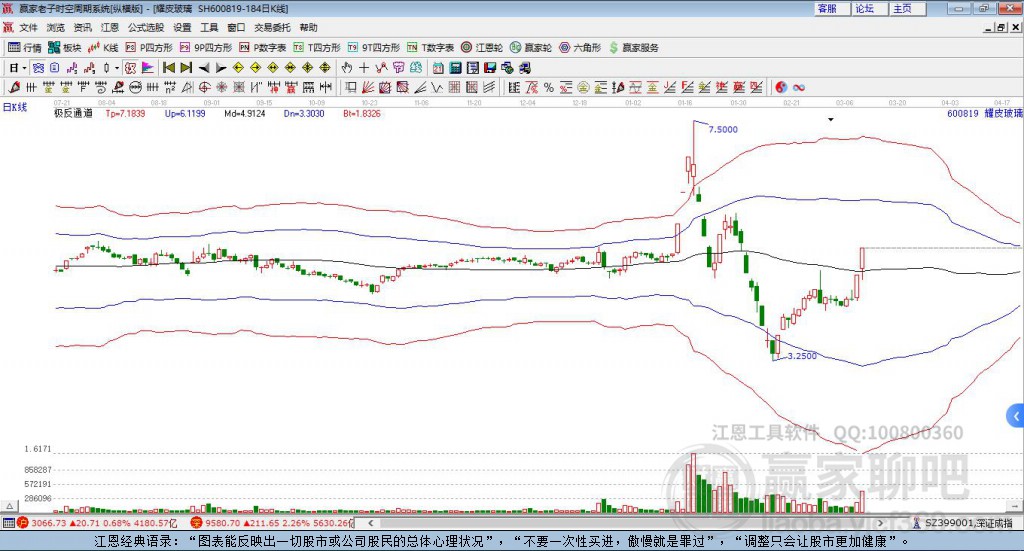1024x551 pixels.
Task: Move chart left with black left arrow
Action: pos(204,68)
